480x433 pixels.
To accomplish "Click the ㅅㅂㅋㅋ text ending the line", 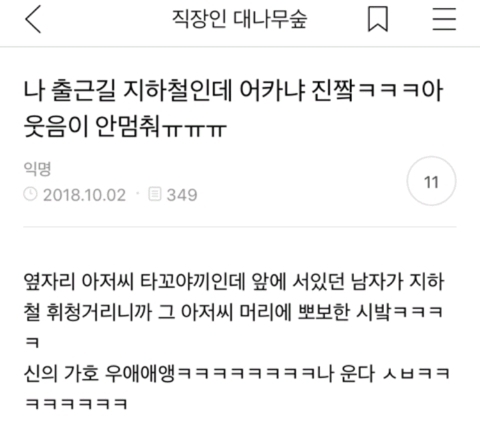I will (x=416, y=374).
